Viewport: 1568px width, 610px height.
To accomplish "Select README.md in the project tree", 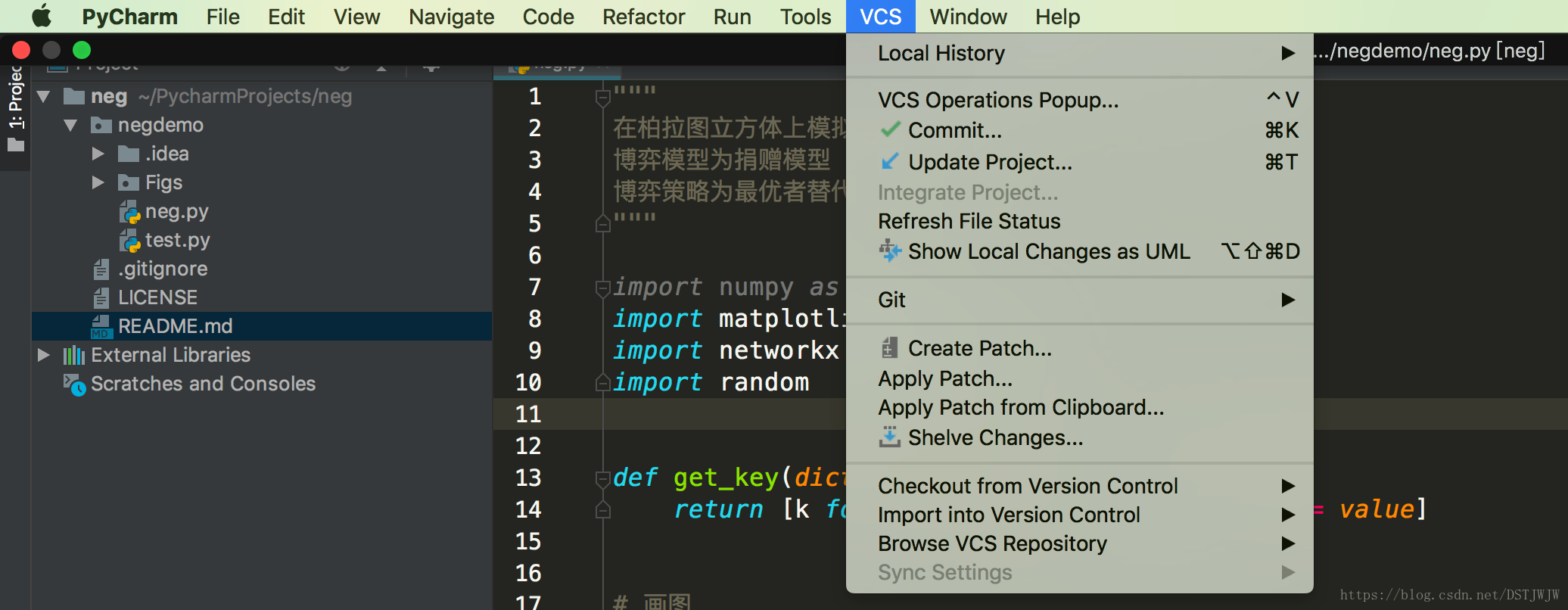I will [x=175, y=326].
